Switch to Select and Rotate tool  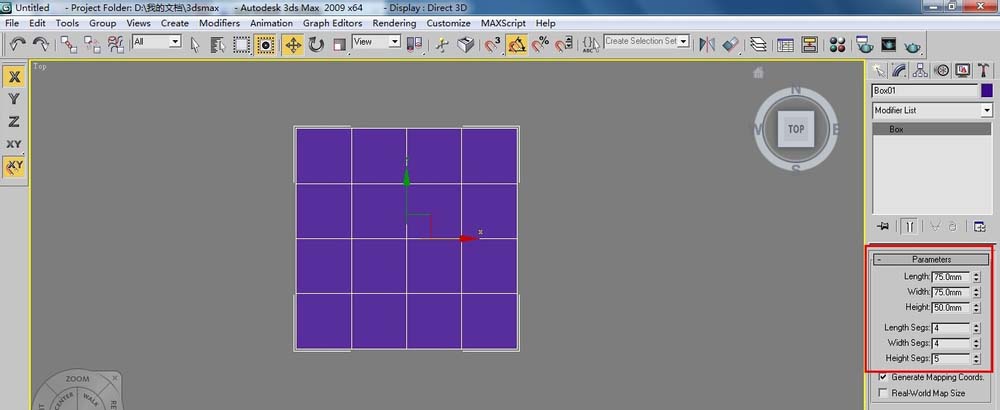pyautogui.click(x=316, y=44)
